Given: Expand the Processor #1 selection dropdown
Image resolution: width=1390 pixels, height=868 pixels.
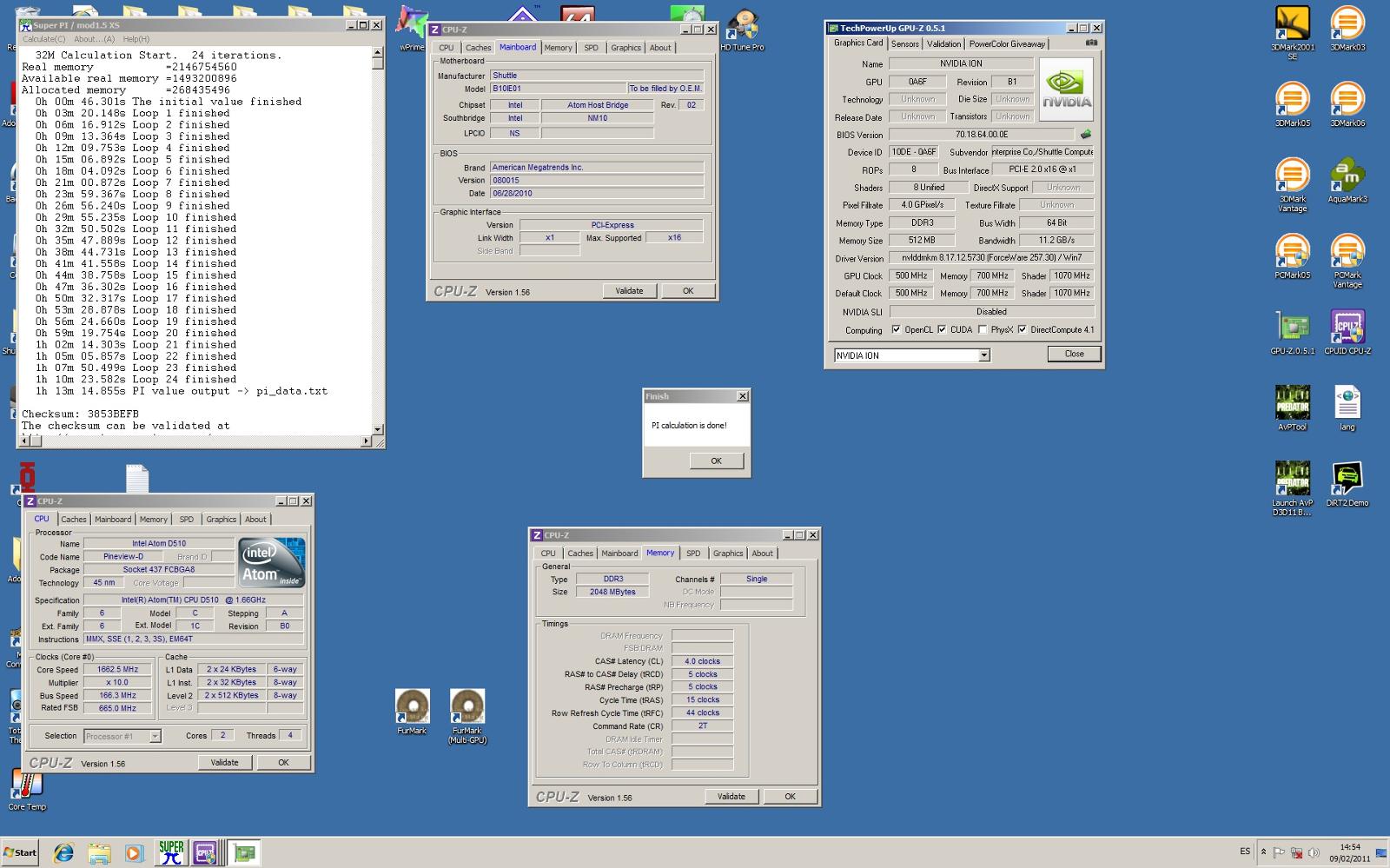Looking at the screenshot, I should pyautogui.click(x=155, y=736).
